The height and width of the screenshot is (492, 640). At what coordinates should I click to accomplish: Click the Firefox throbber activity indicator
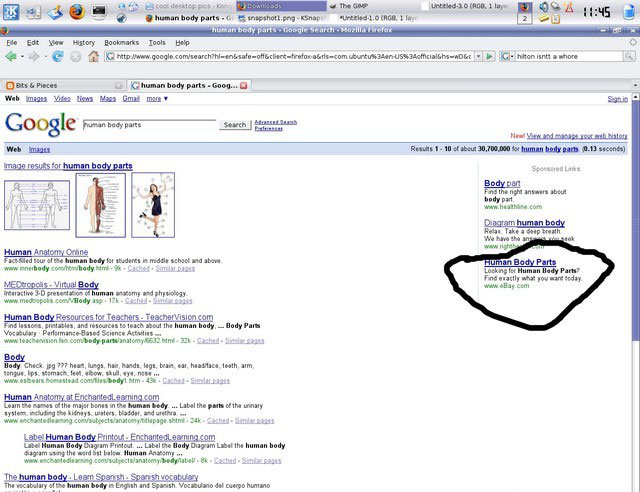tap(633, 42)
